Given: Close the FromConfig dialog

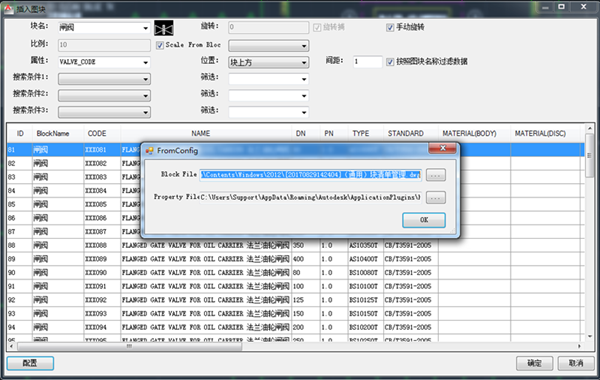Looking at the screenshot, I should pyautogui.click(x=442, y=148).
